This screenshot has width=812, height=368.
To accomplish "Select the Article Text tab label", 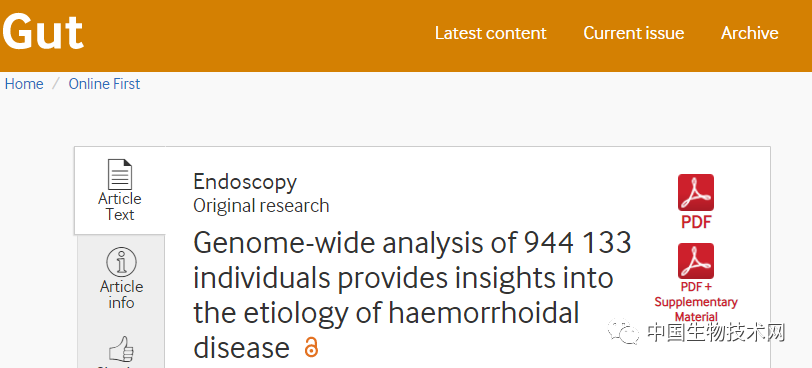I will click(x=120, y=207).
